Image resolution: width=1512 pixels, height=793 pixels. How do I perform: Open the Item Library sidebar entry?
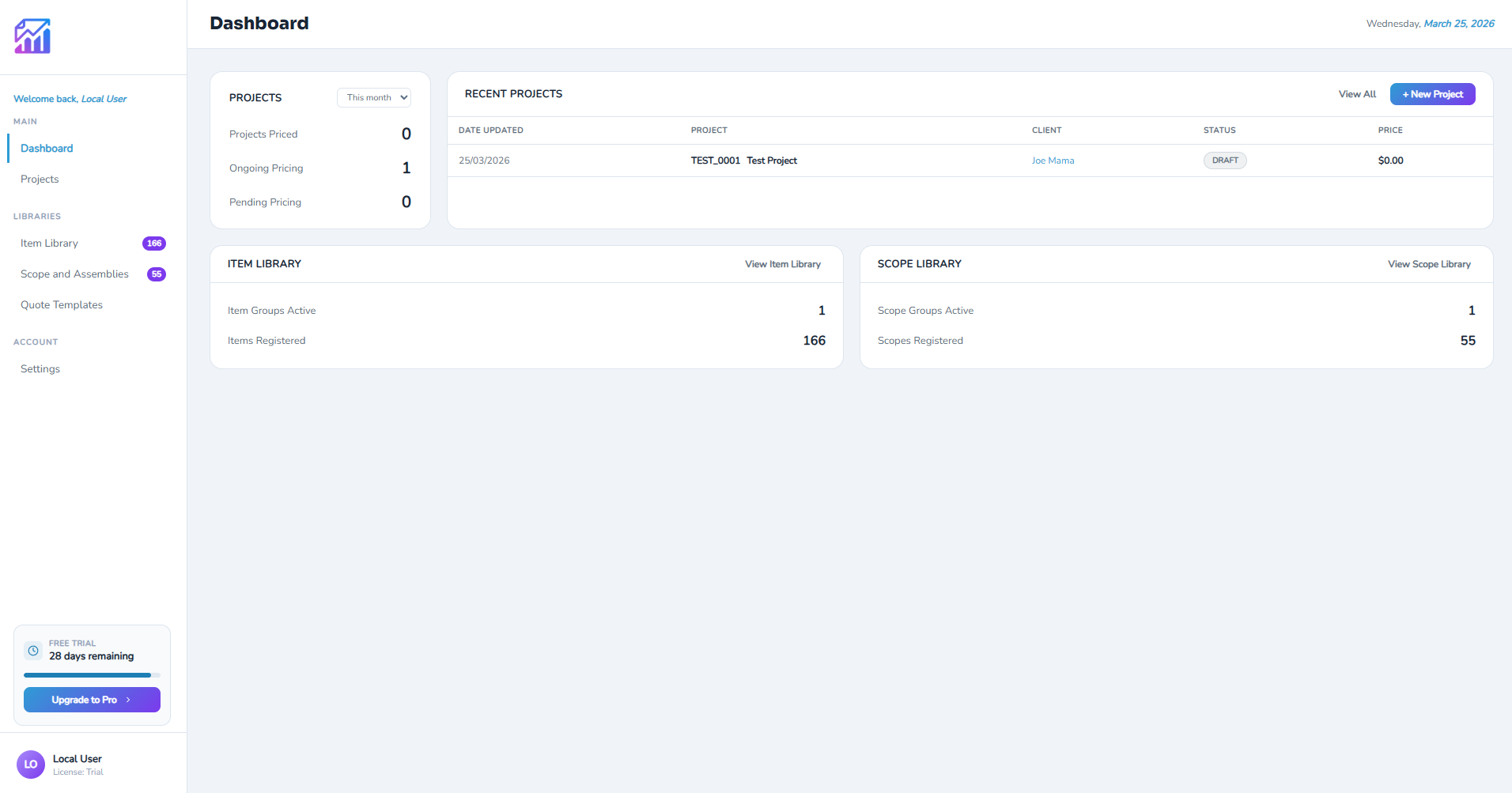49,243
